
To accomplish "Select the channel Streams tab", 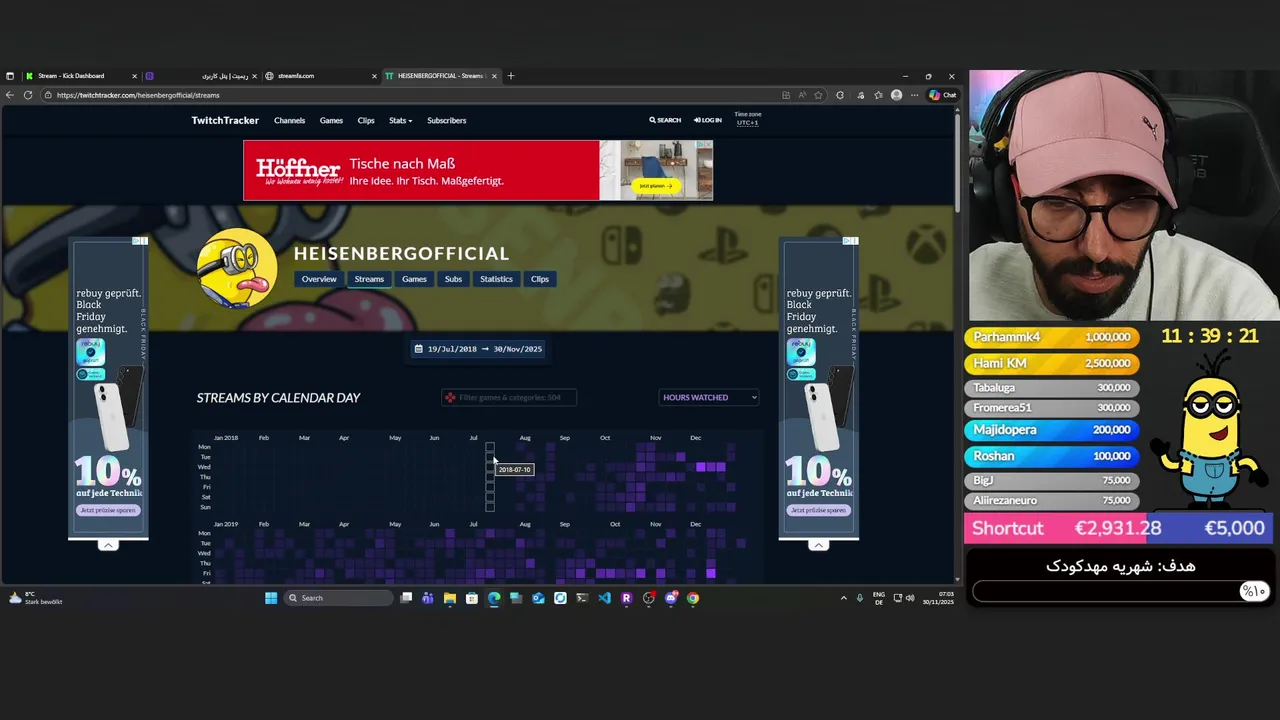I will tap(369, 279).
